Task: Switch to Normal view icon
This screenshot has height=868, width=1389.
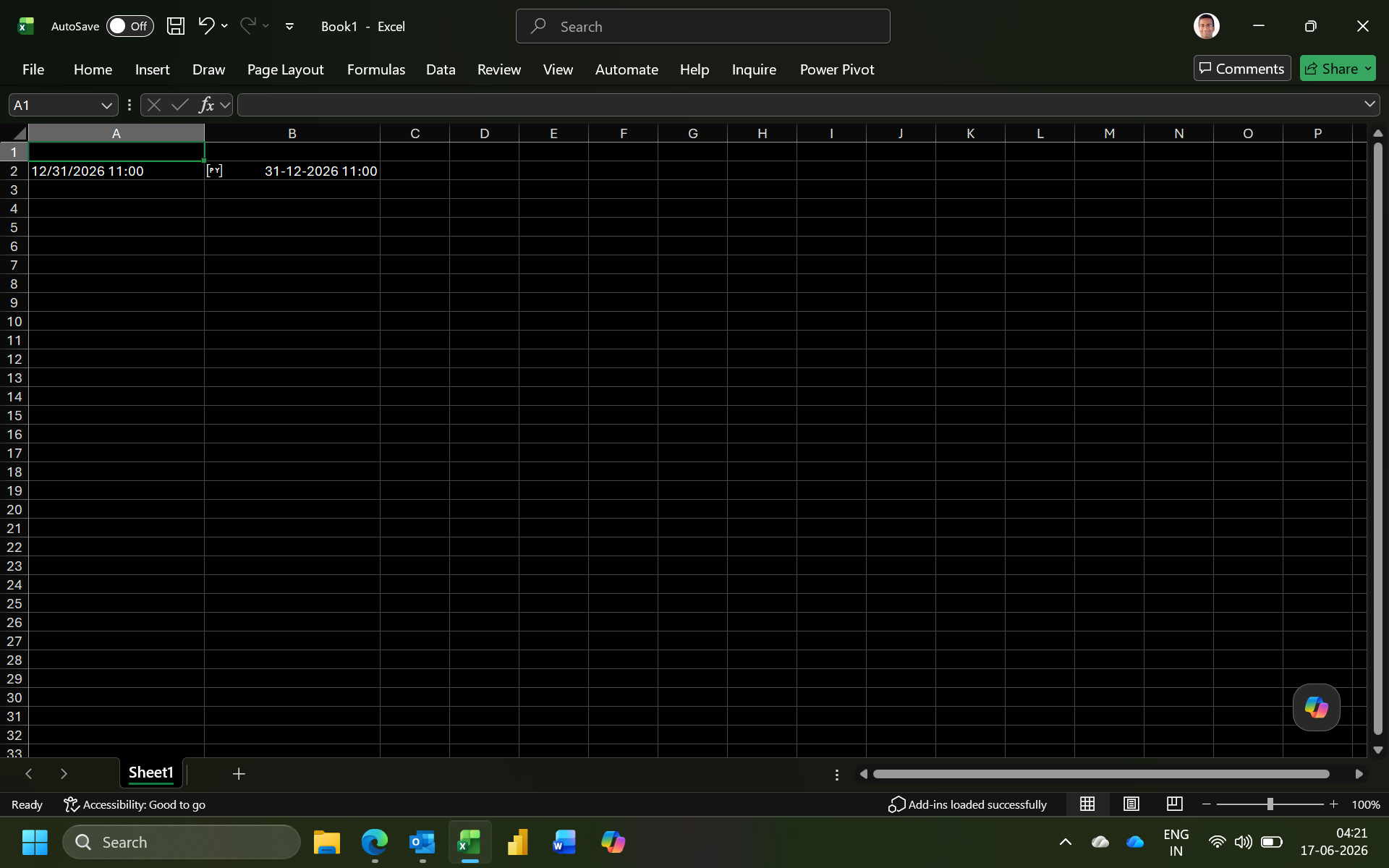Action: click(x=1087, y=804)
